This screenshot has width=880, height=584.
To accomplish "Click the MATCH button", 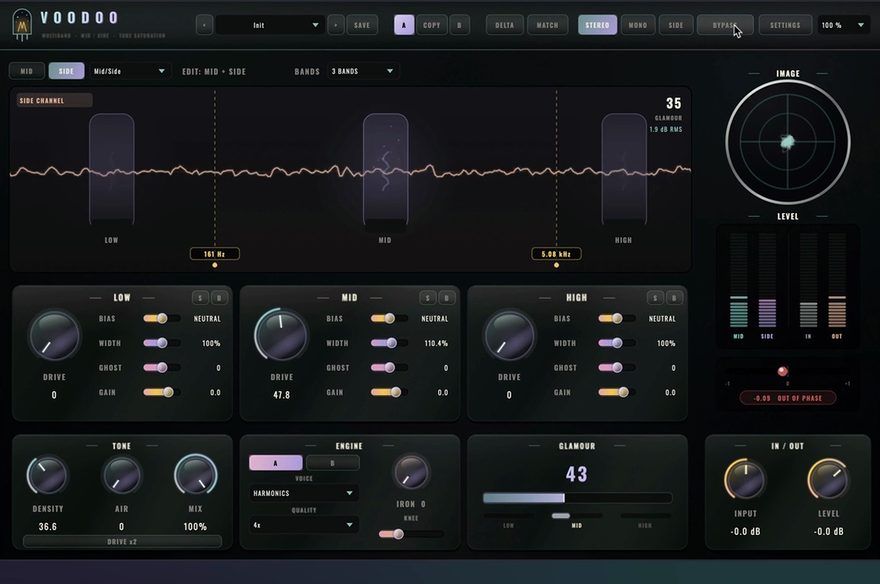I will [547, 25].
